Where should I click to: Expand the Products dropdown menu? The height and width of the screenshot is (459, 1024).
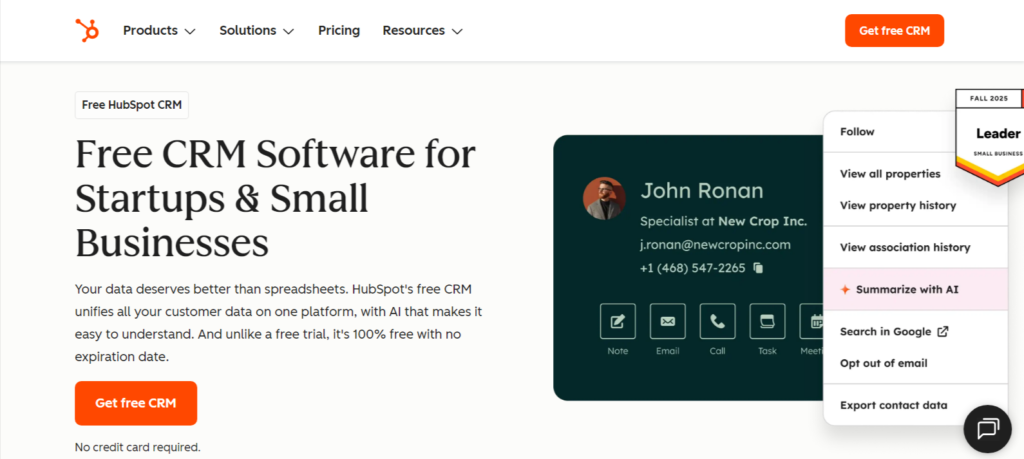(x=159, y=31)
